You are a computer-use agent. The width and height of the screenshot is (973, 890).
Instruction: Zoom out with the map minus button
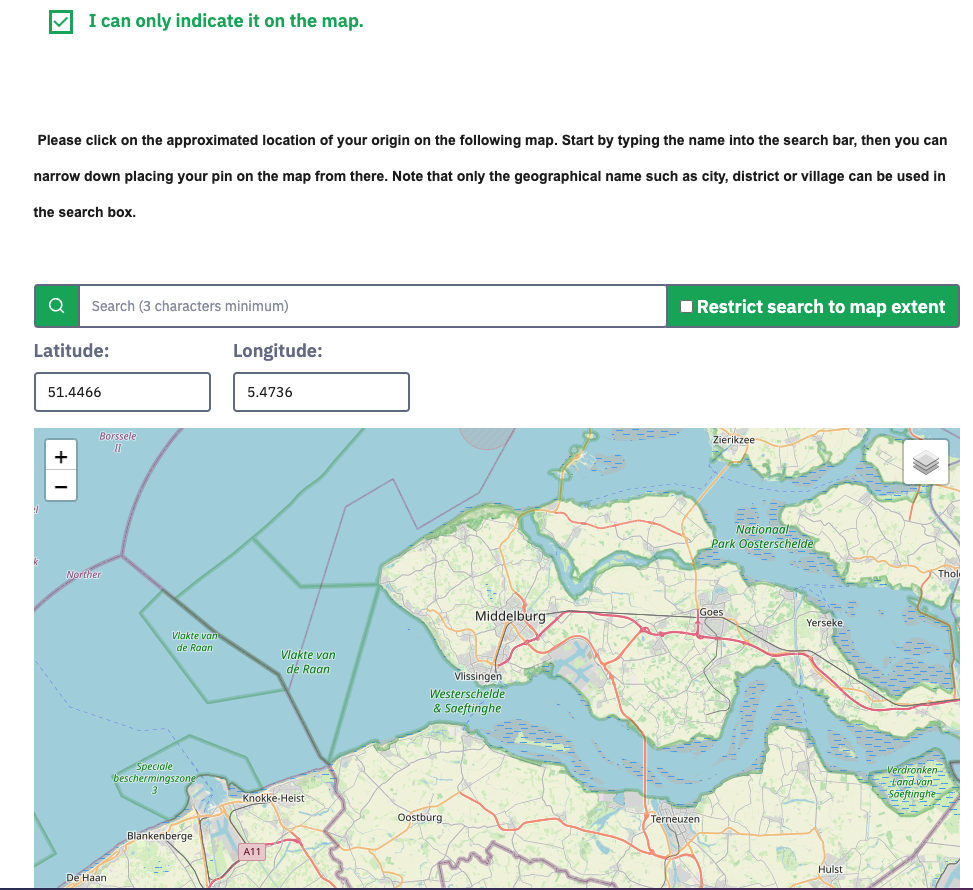click(61, 487)
